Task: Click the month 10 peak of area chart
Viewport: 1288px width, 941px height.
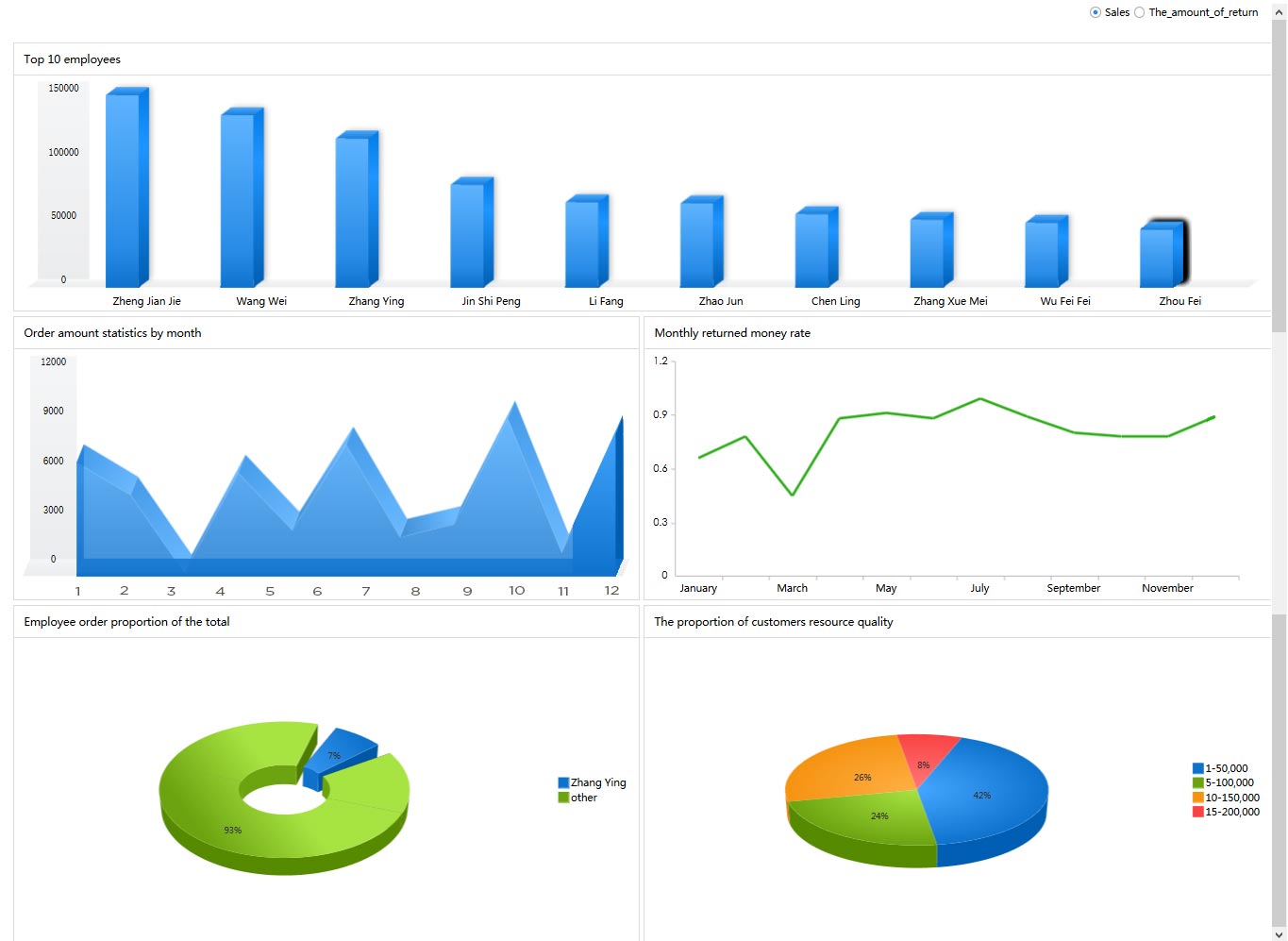Action: click(x=514, y=406)
